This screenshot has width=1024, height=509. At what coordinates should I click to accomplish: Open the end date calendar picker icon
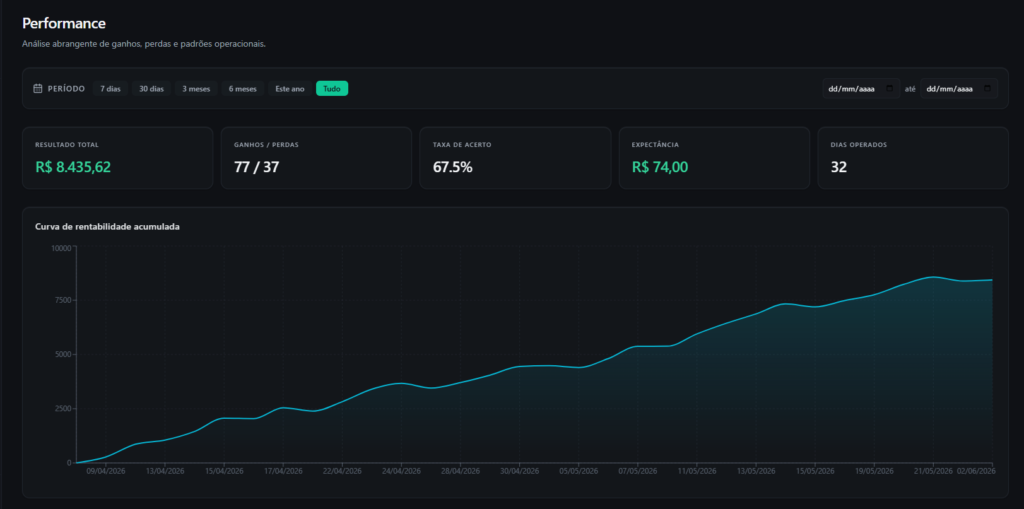click(x=987, y=88)
